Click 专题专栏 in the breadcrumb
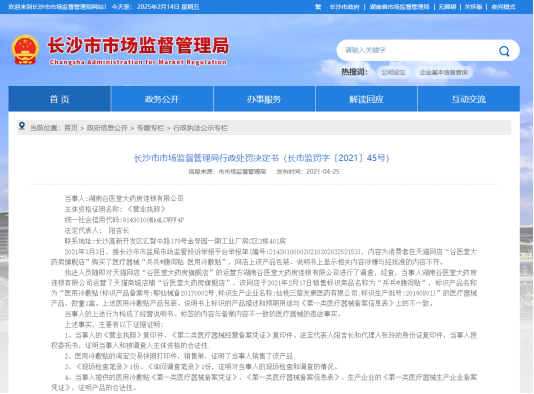This screenshot has height=394, width=534. point(150,128)
